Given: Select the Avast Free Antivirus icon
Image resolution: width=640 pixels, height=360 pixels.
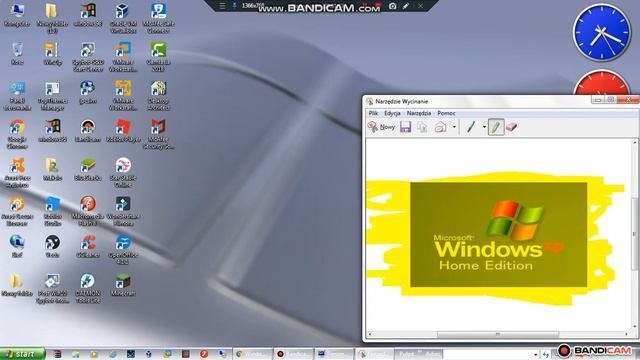Looking at the screenshot, I should pyautogui.click(x=17, y=172).
